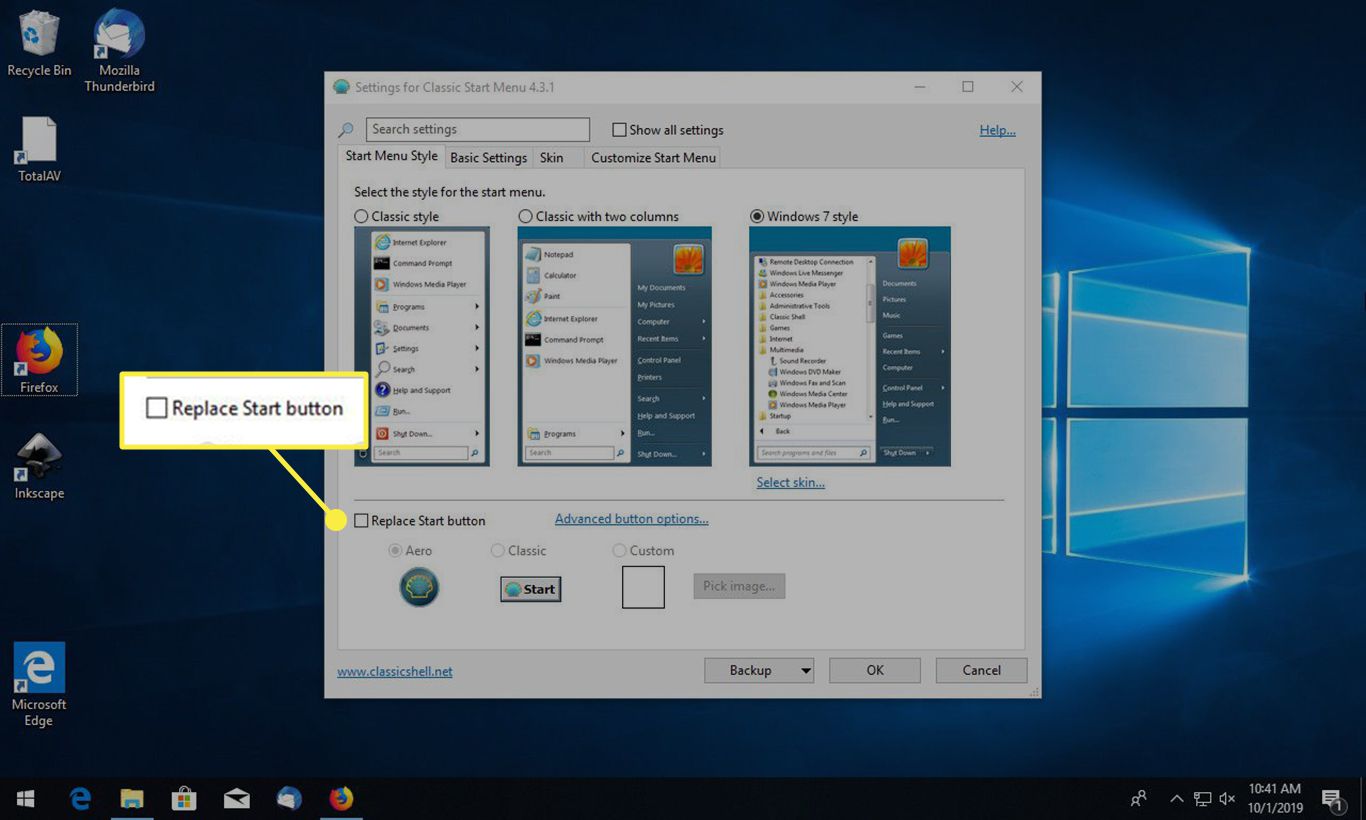
Task: Select Classic with two columns radio
Action: [x=525, y=216]
